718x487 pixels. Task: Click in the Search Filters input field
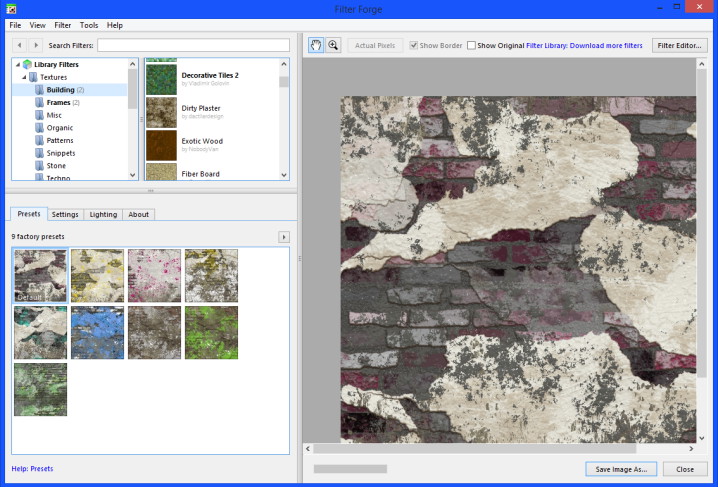pos(194,45)
